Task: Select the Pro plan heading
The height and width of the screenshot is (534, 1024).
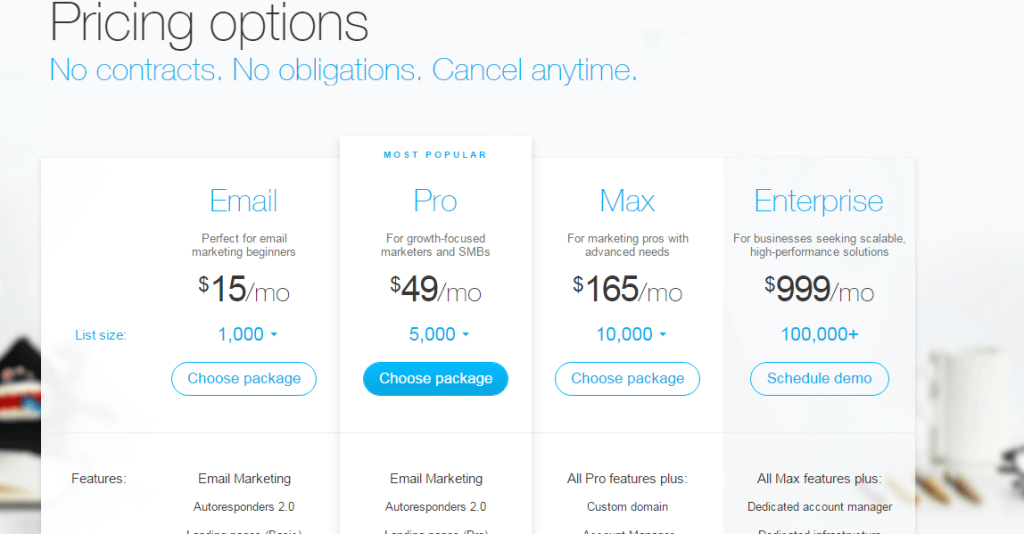Action: 436,200
